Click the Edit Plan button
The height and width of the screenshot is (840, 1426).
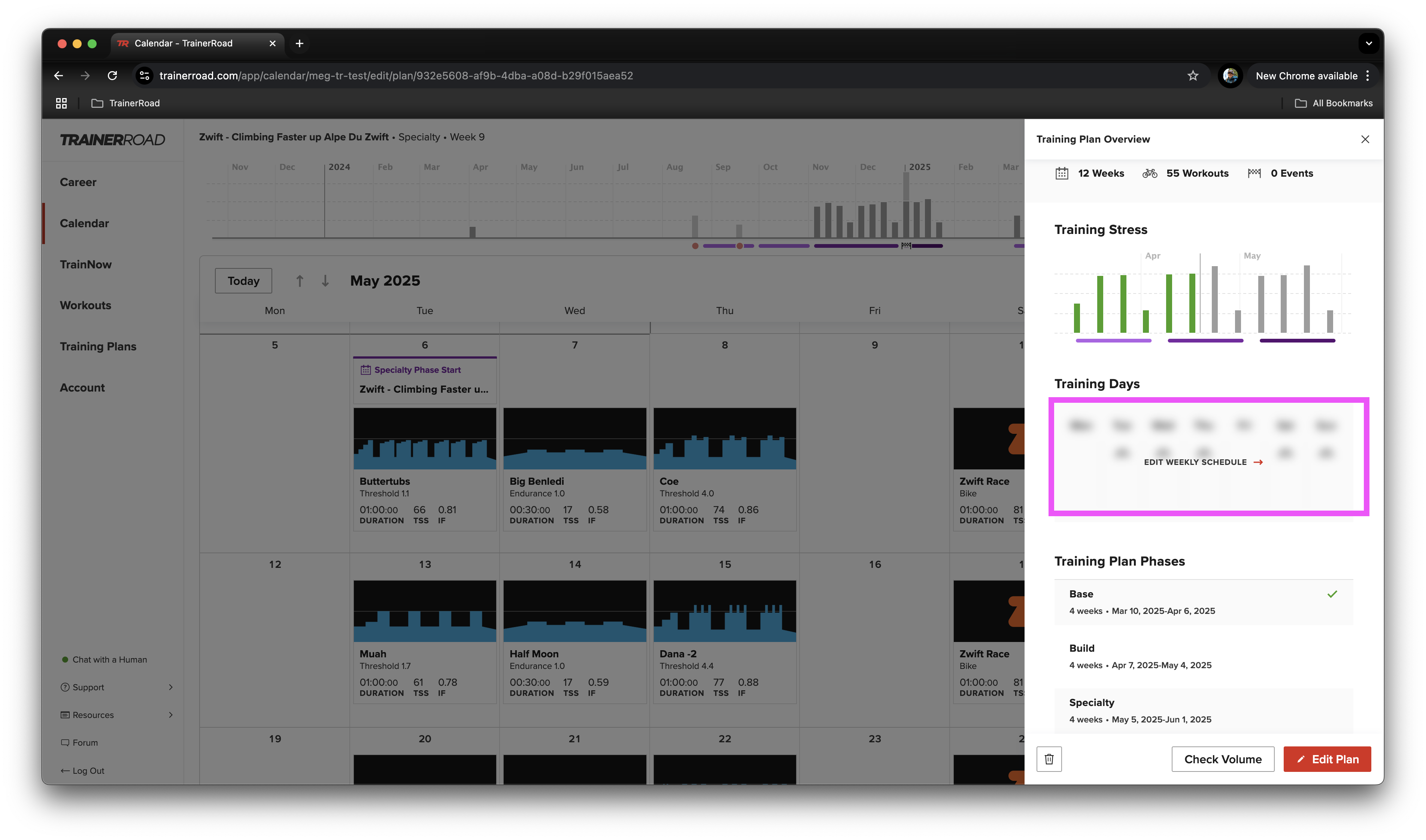pos(1326,759)
